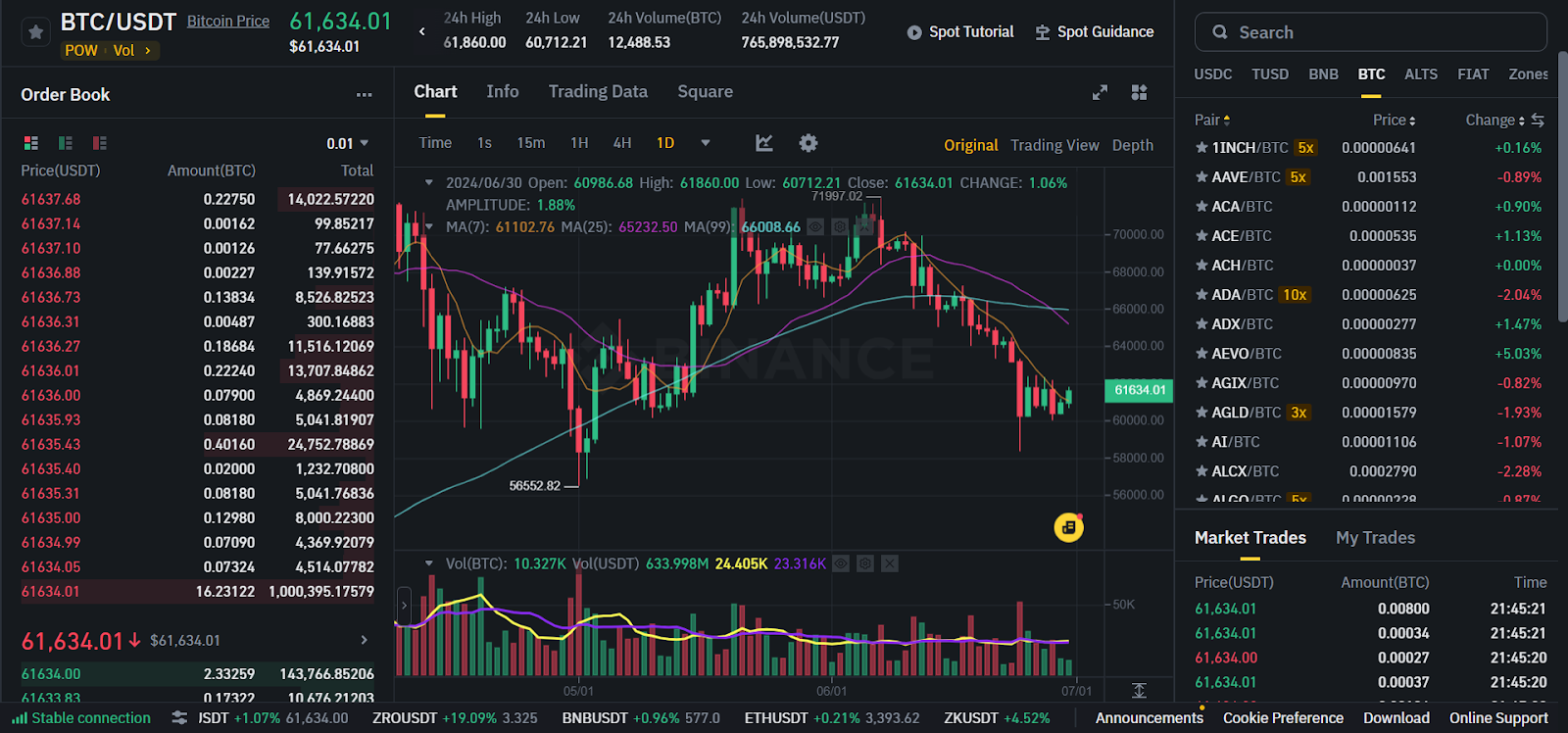The width and height of the screenshot is (1568, 733).
Task: Toggle Volume indicator visibility eye
Action: pyautogui.click(x=841, y=563)
